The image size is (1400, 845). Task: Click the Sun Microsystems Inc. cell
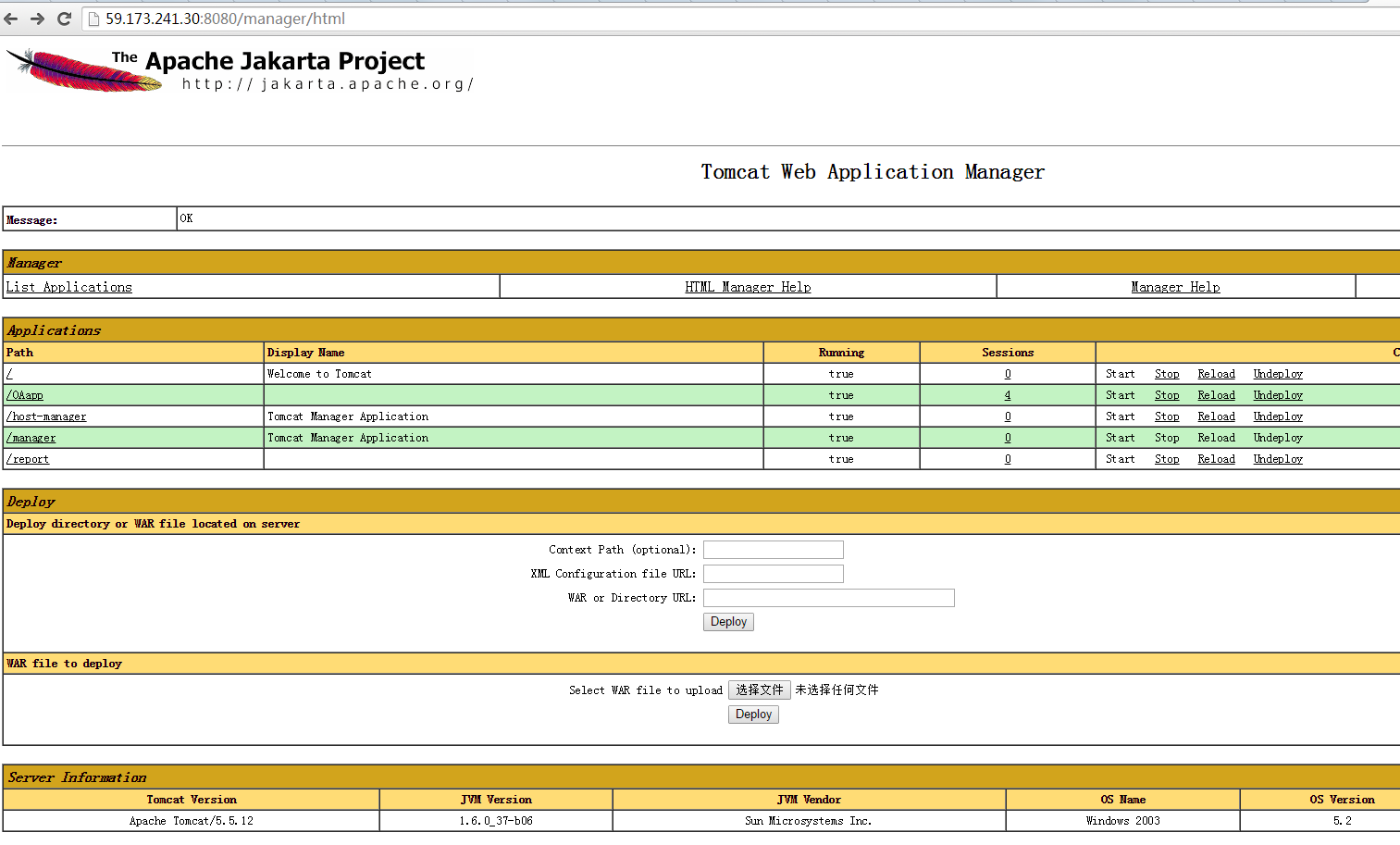click(809, 821)
